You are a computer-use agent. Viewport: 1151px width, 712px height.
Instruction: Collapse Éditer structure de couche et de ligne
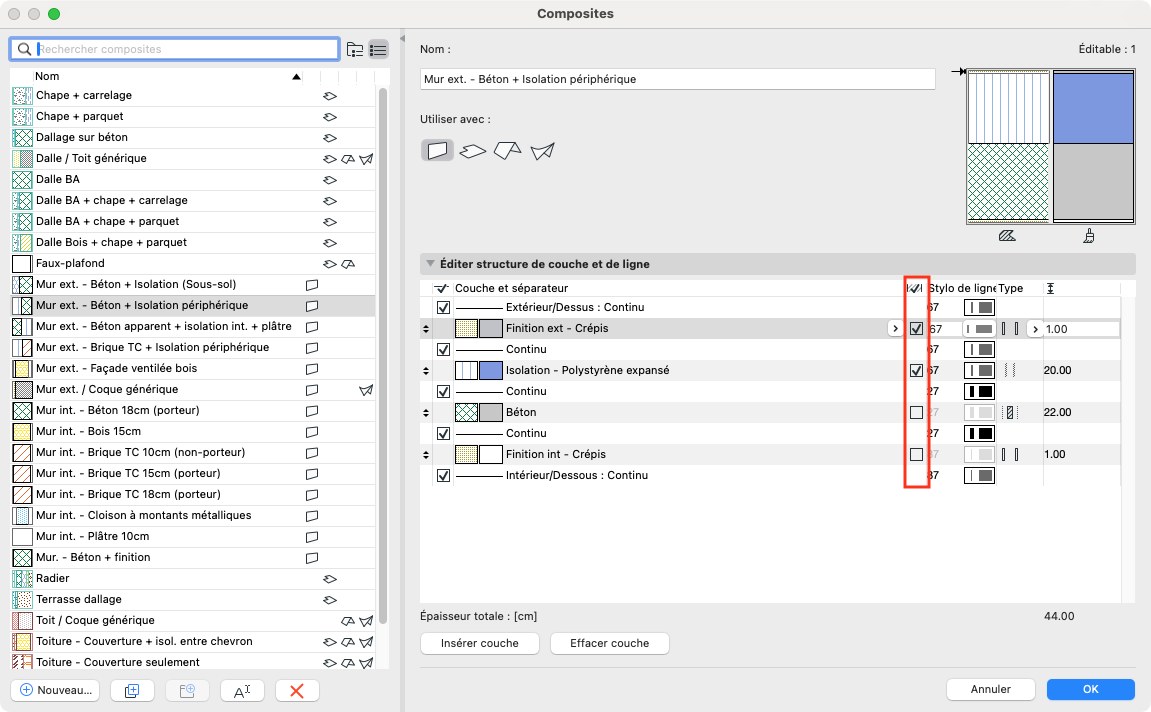click(x=431, y=264)
